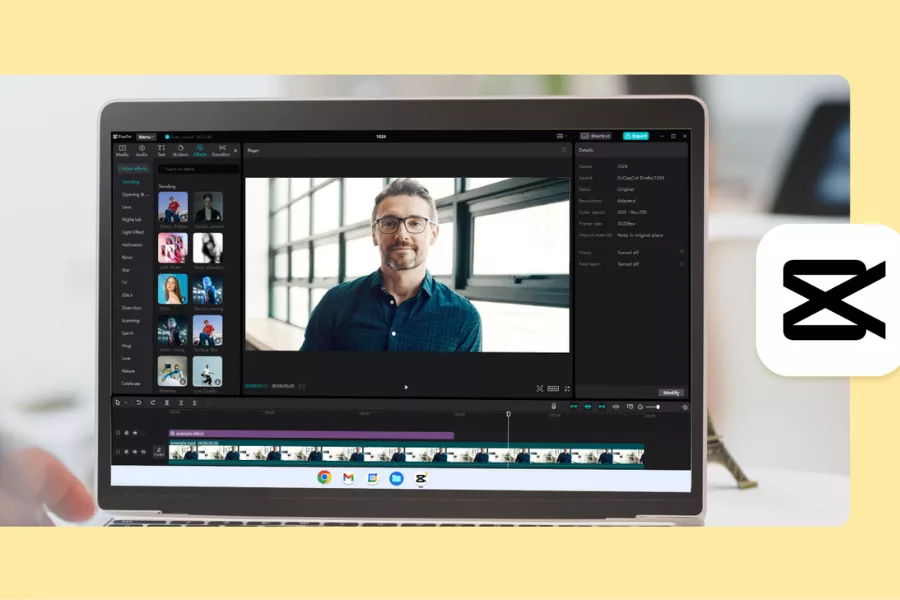Click the aspect ratio icon in Player
The height and width of the screenshot is (600, 900).
pos(553,389)
